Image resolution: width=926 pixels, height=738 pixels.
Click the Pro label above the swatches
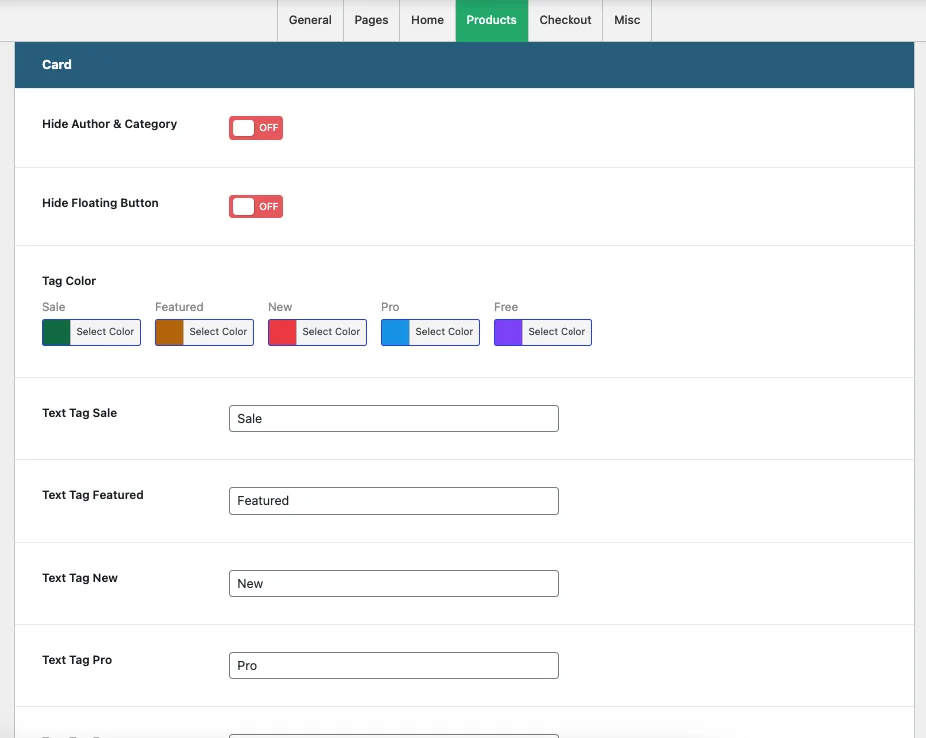(390, 307)
